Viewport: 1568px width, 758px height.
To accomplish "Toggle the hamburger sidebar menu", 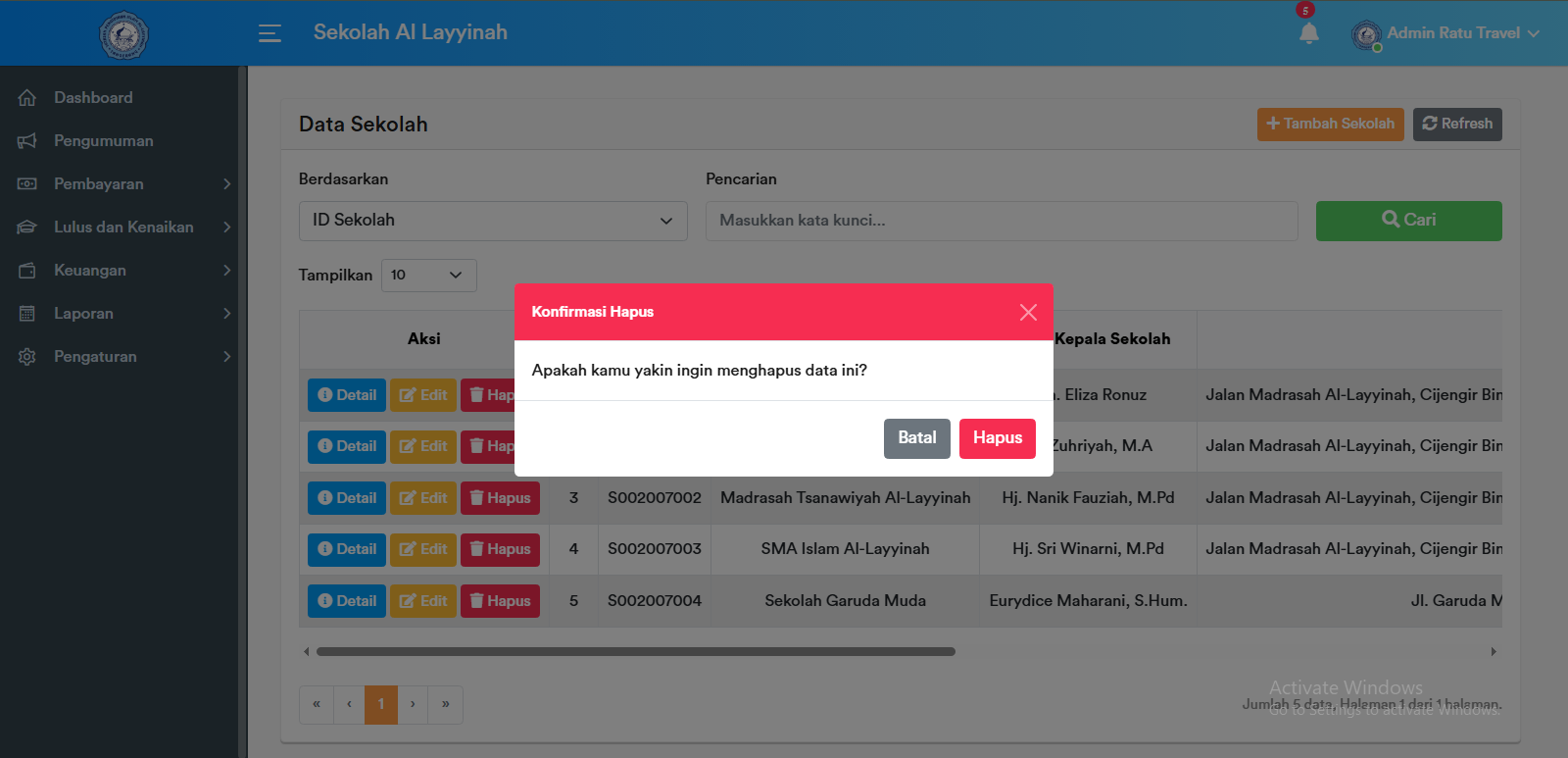I will click(269, 33).
